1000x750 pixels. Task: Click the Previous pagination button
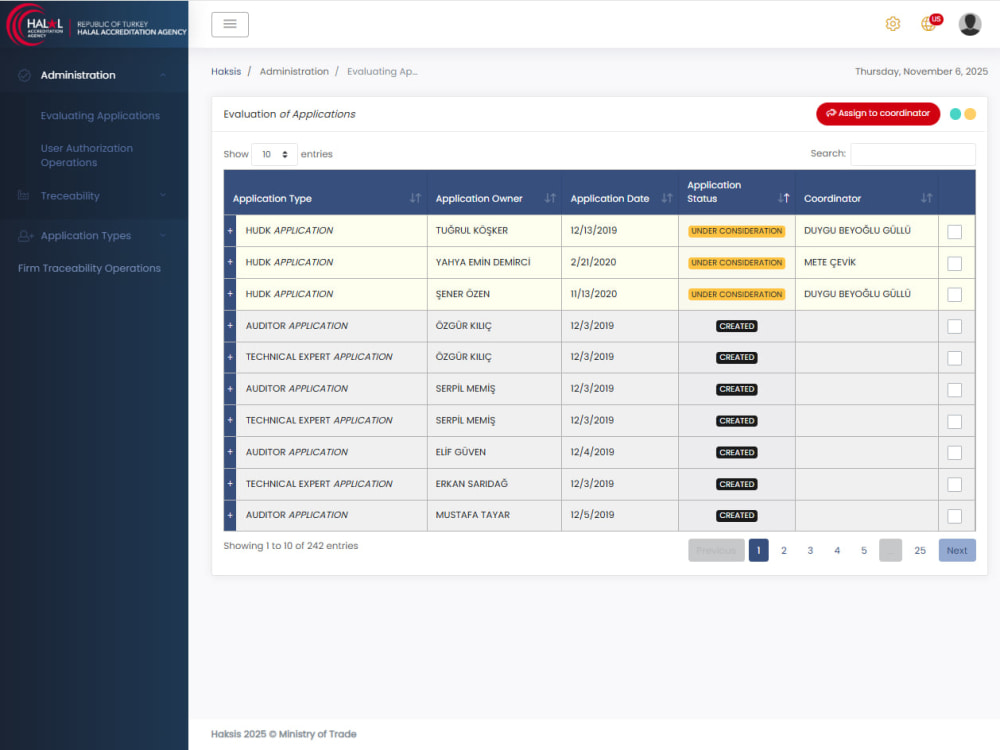click(716, 550)
